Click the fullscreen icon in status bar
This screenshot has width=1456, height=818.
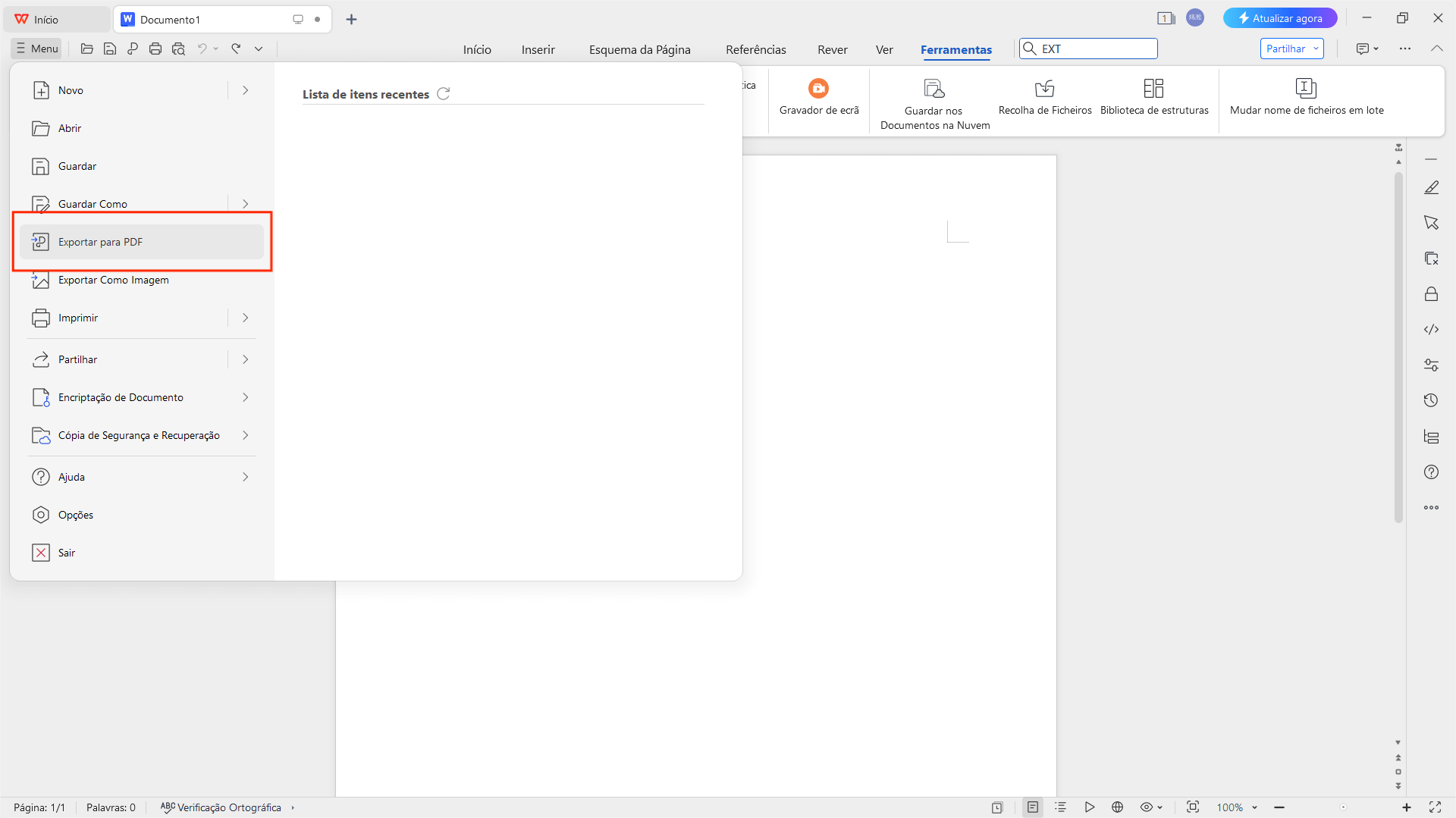click(x=1435, y=807)
